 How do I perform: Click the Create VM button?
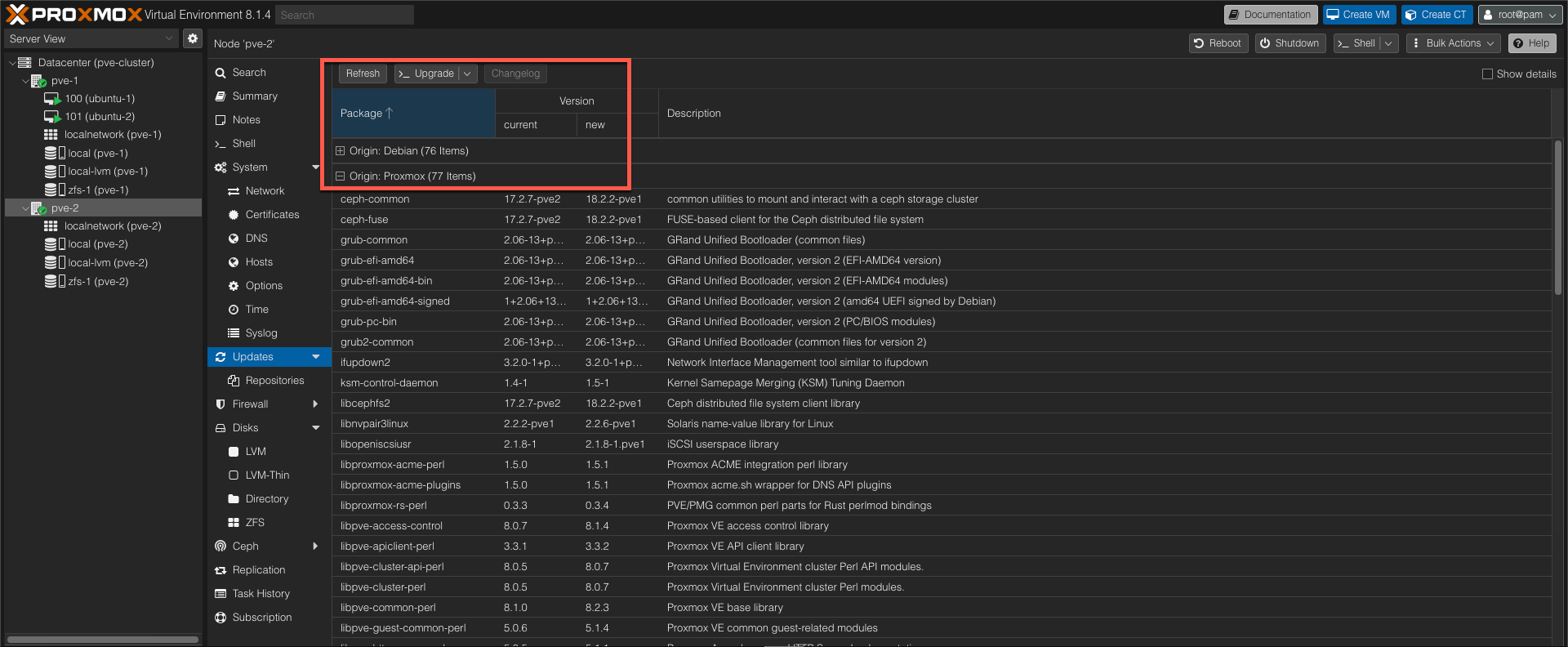tap(1358, 15)
